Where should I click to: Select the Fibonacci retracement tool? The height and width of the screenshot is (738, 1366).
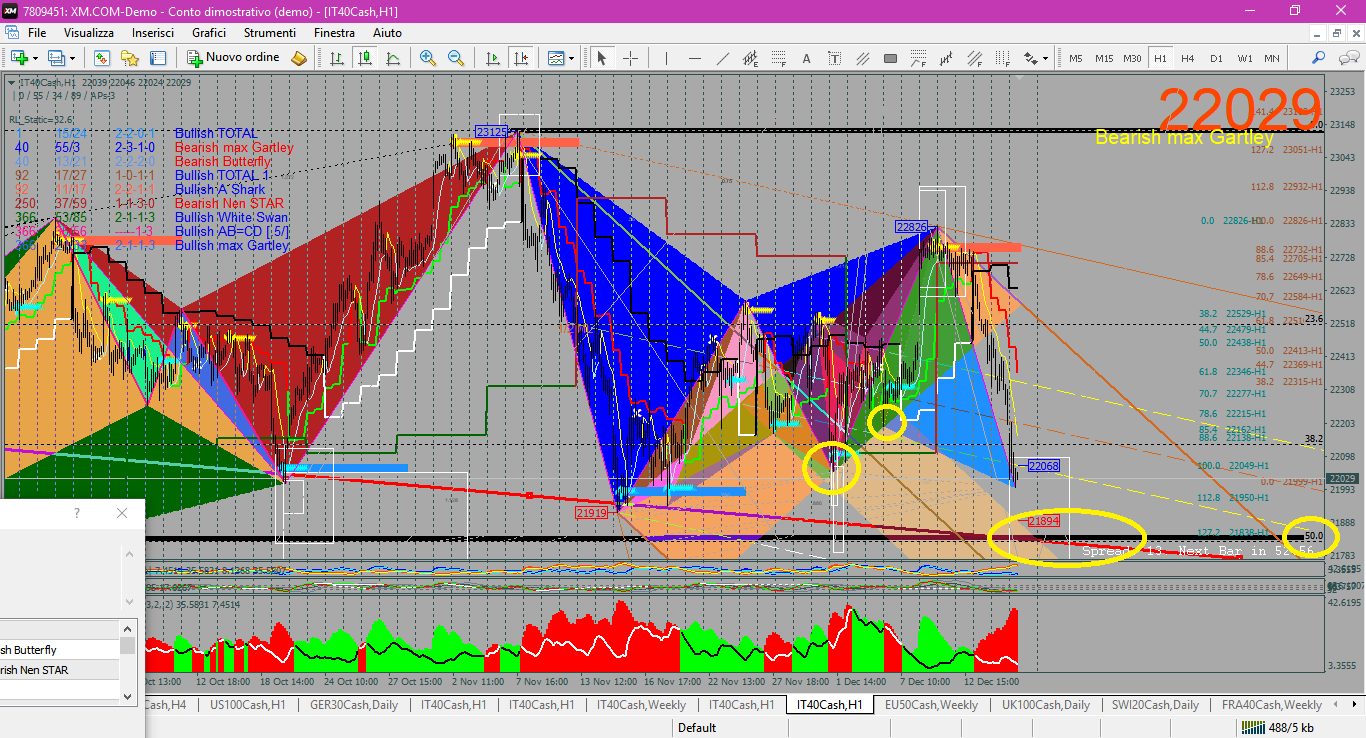tap(777, 58)
